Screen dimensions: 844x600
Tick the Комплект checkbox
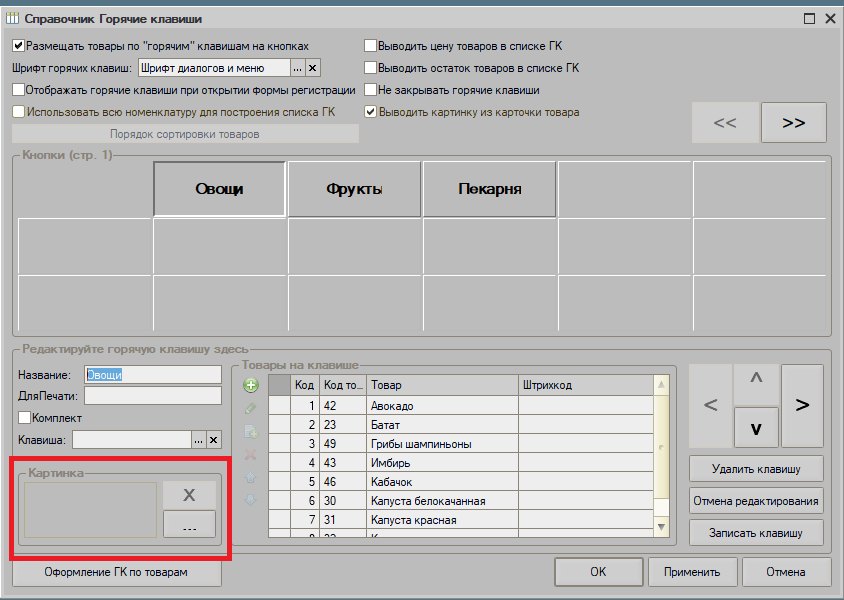pyautogui.click(x=24, y=418)
